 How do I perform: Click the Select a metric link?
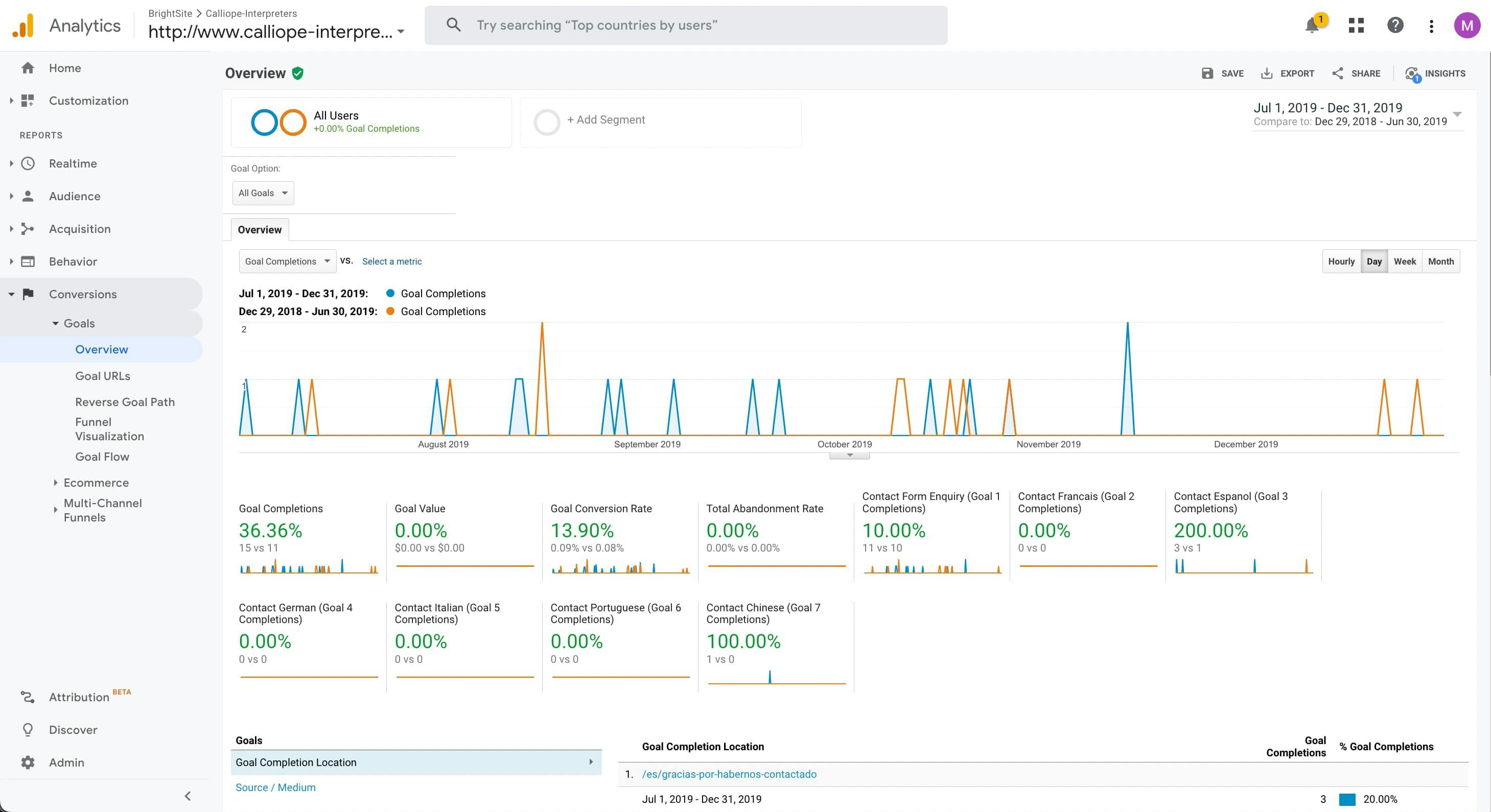pyautogui.click(x=392, y=261)
